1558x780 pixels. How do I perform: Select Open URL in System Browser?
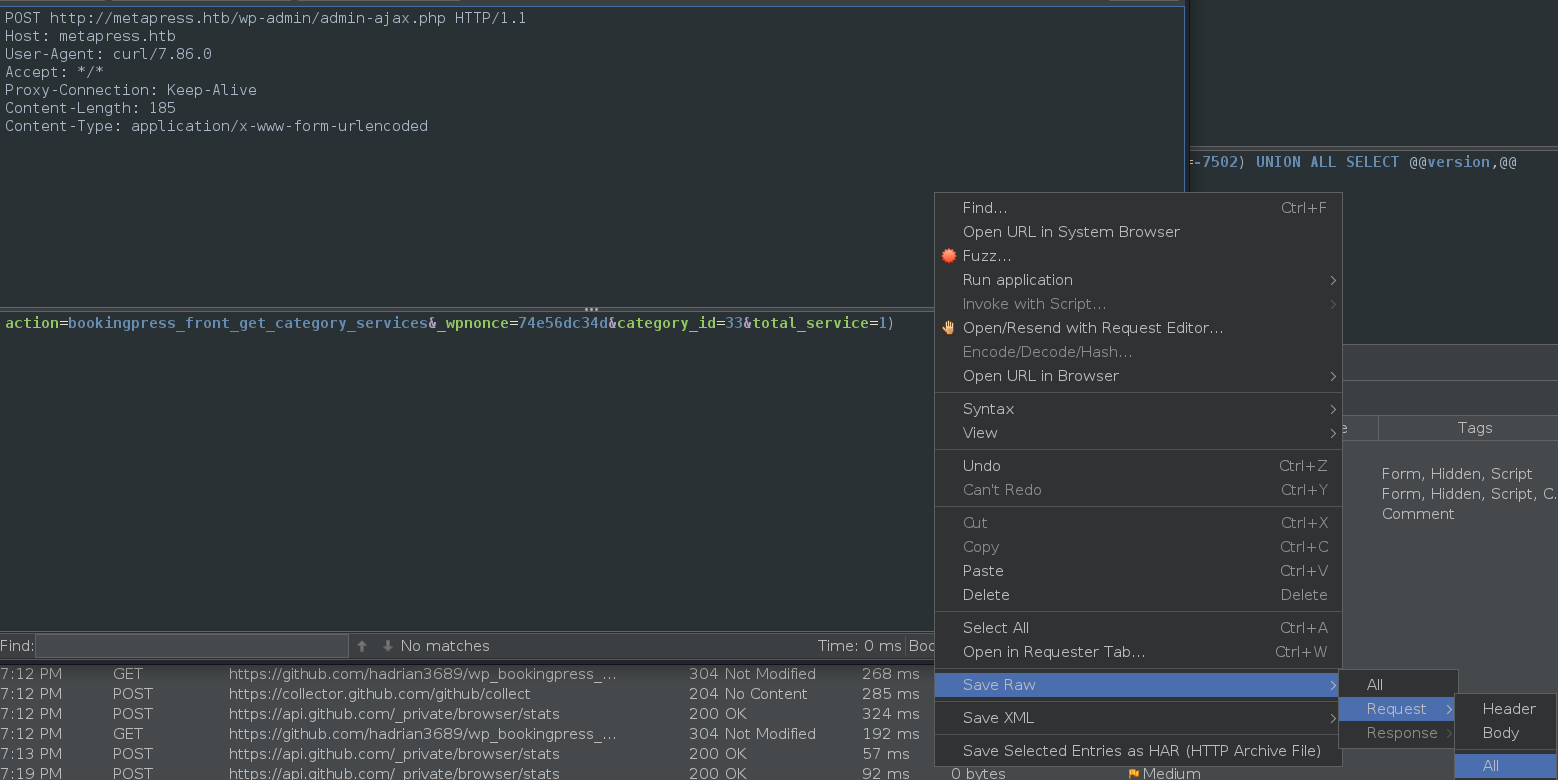1138,232
